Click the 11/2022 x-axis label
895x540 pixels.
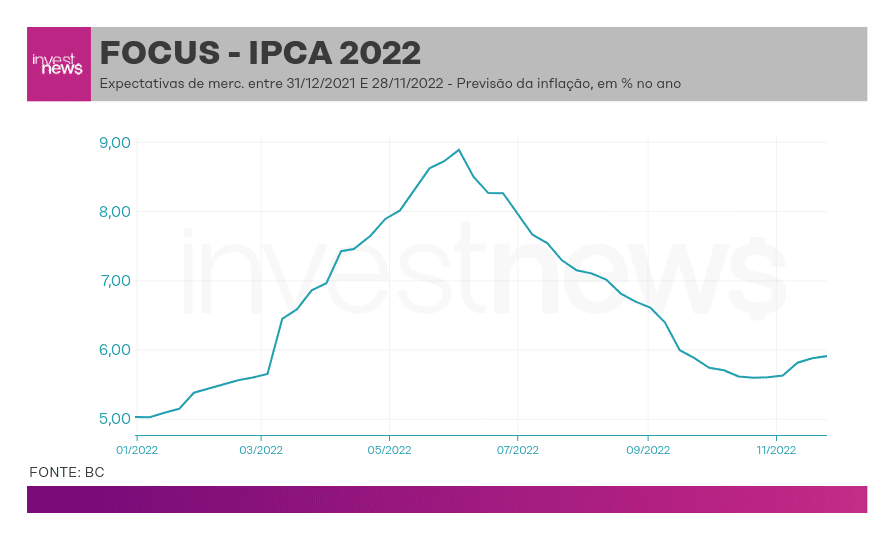(776, 450)
